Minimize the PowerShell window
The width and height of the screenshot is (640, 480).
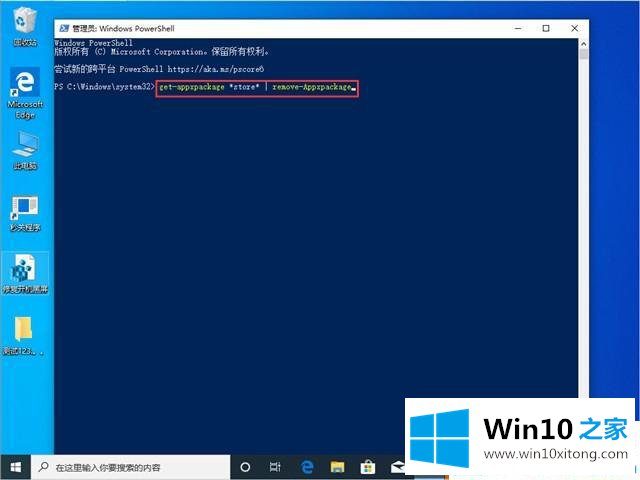tap(518, 28)
